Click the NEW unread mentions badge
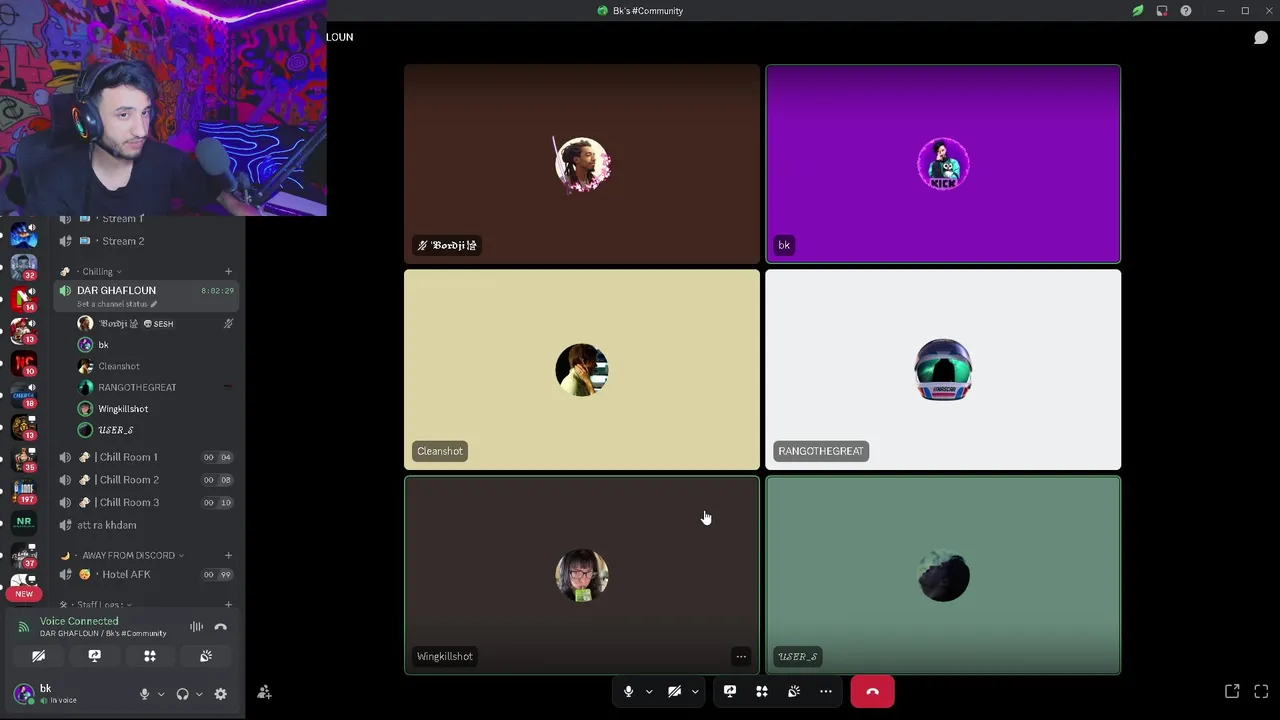 (x=24, y=594)
